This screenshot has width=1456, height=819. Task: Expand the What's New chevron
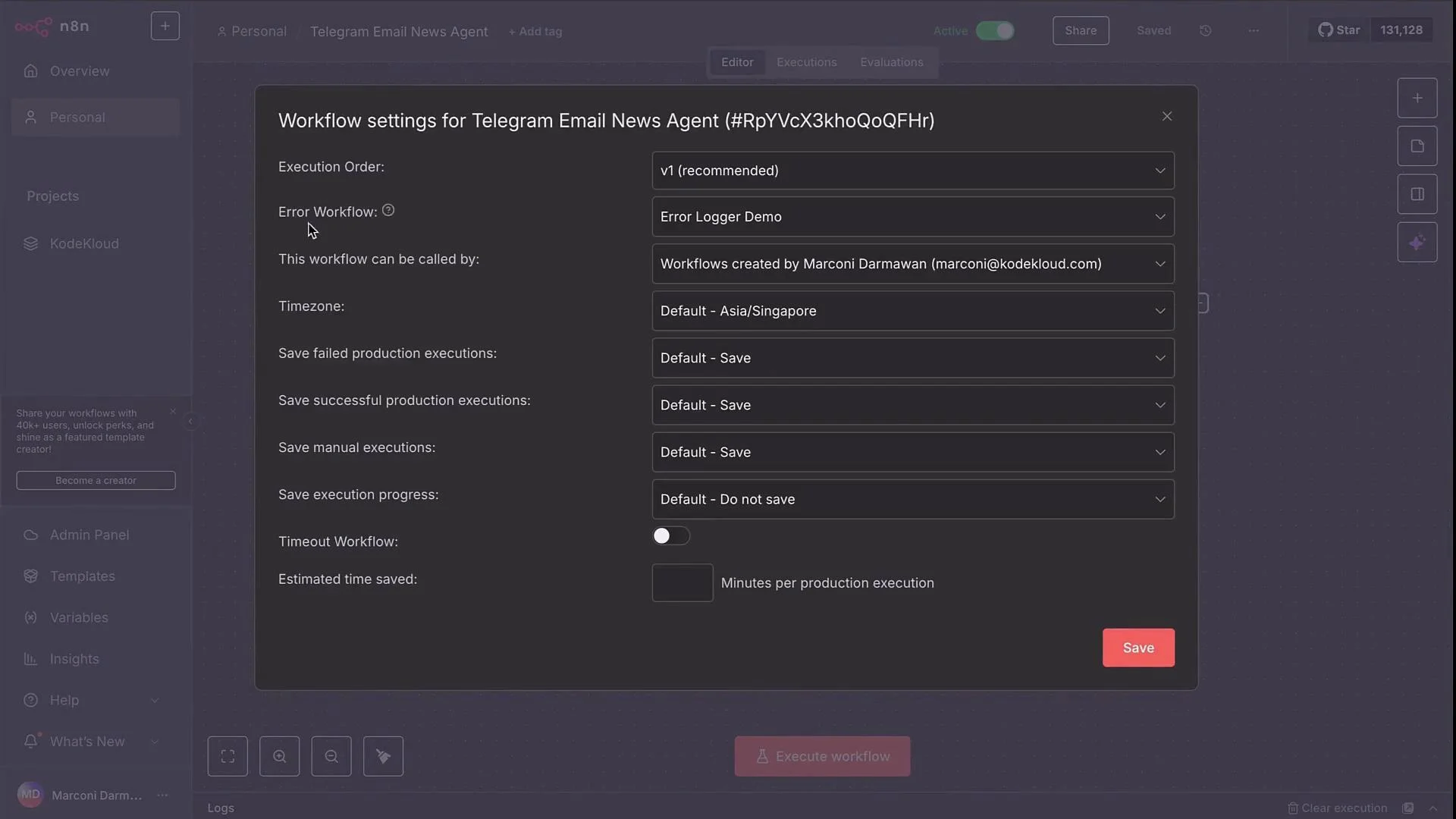tap(155, 742)
